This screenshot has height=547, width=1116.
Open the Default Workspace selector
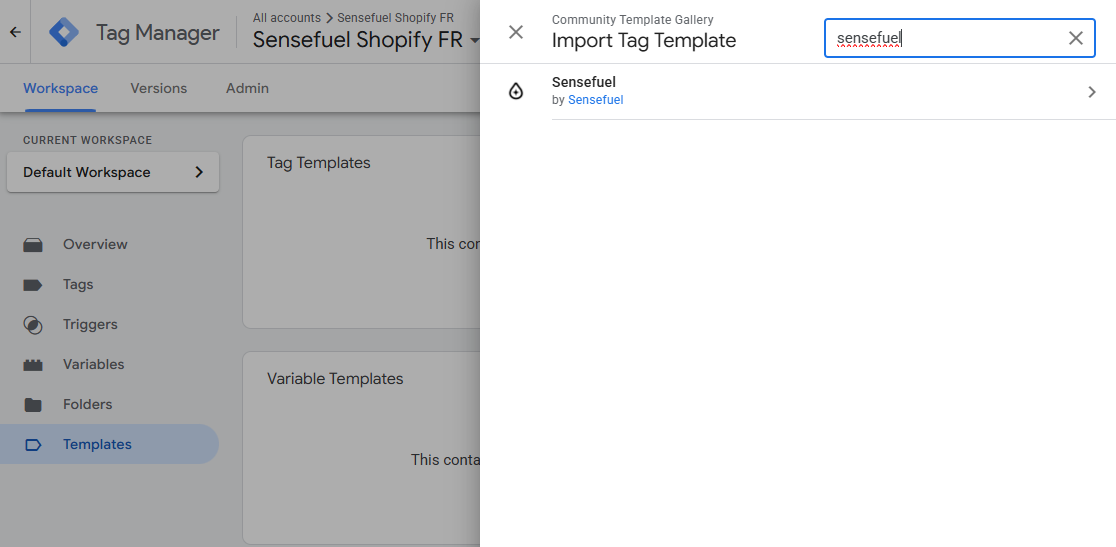[113, 172]
